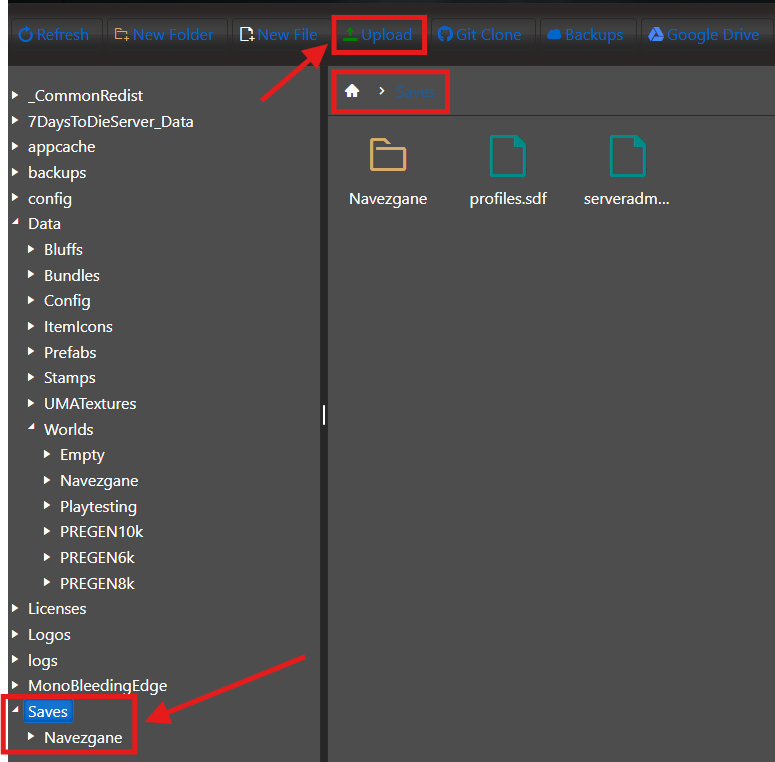The height and width of the screenshot is (762, 775).
Task: Open the Navezgane folder icon in file pane
Action: [x=388, y=155]
